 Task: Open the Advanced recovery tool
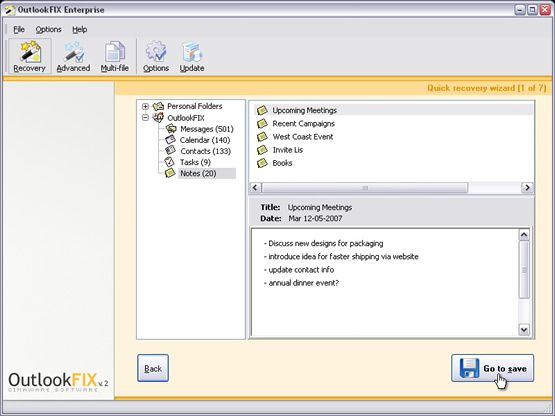click(x=73, y=56)
